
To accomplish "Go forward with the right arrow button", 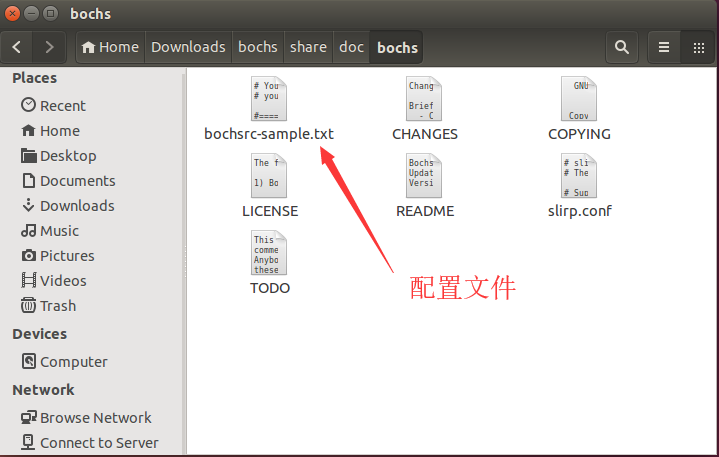I will [49, 47].
